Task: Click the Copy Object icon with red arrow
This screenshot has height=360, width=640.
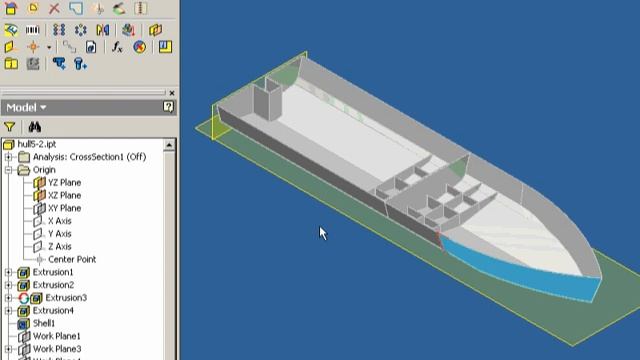Action: click(x=128, y=30)
